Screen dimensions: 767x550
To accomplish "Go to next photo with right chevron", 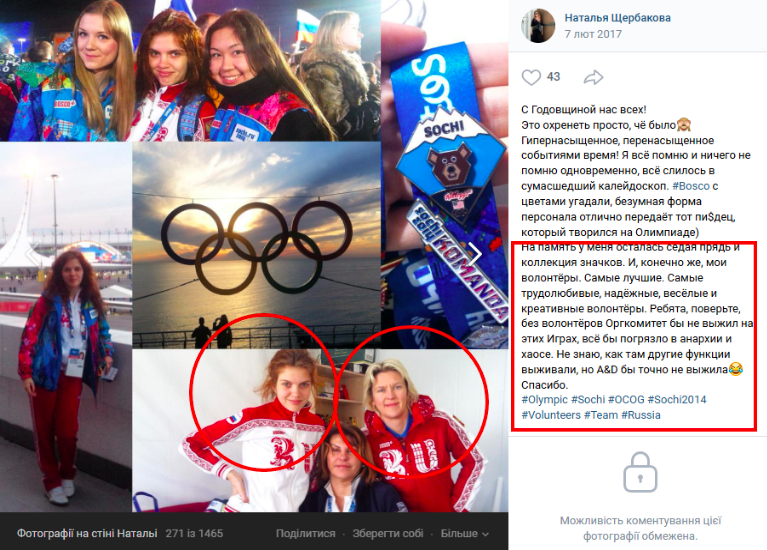I will coord(476,253).
